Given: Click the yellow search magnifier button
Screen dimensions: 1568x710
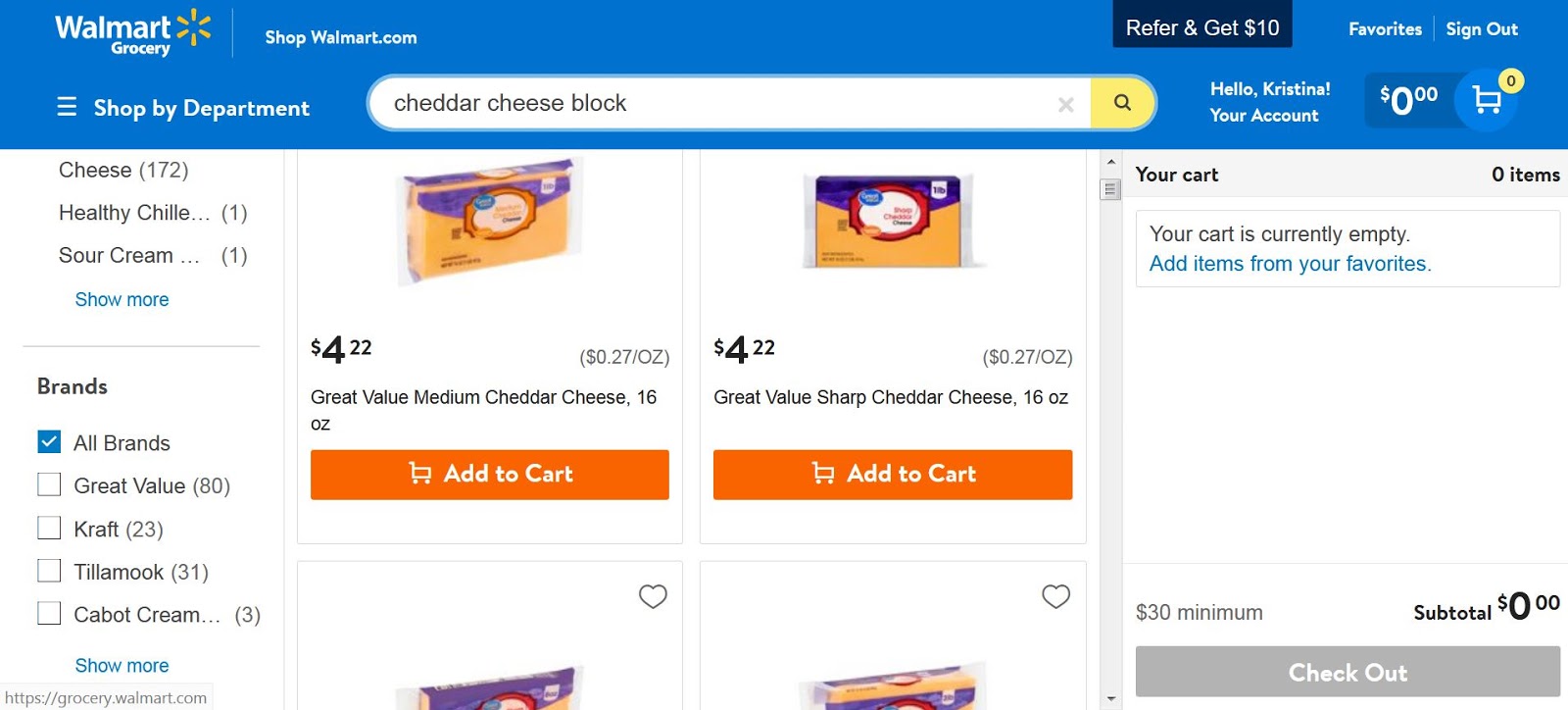Looking at the screenshot, I should [x=1122, y=102].
